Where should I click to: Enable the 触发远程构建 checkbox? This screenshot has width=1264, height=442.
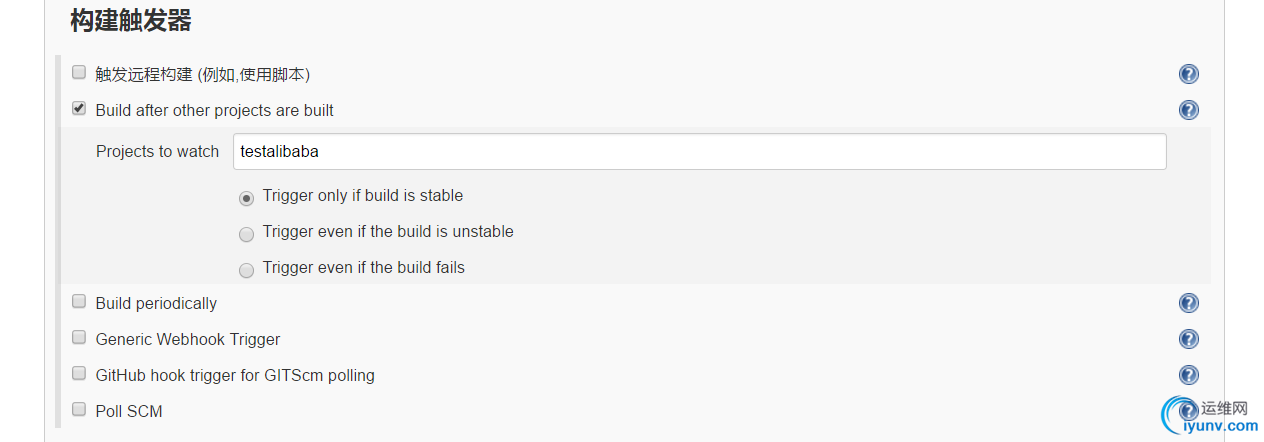pyautogui.click(x=79, y=72)
